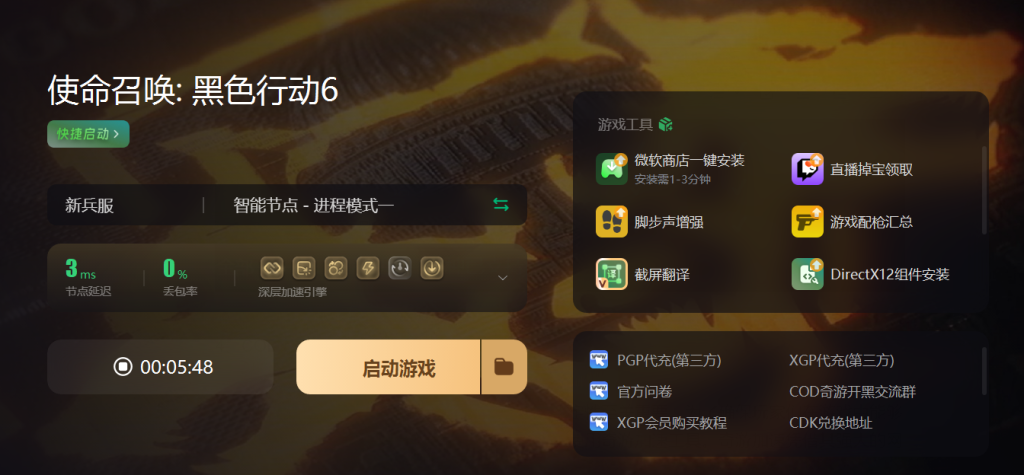Switch node using the green swap arrows
The width and height of the screenshot is (1024, 475).
501,205
